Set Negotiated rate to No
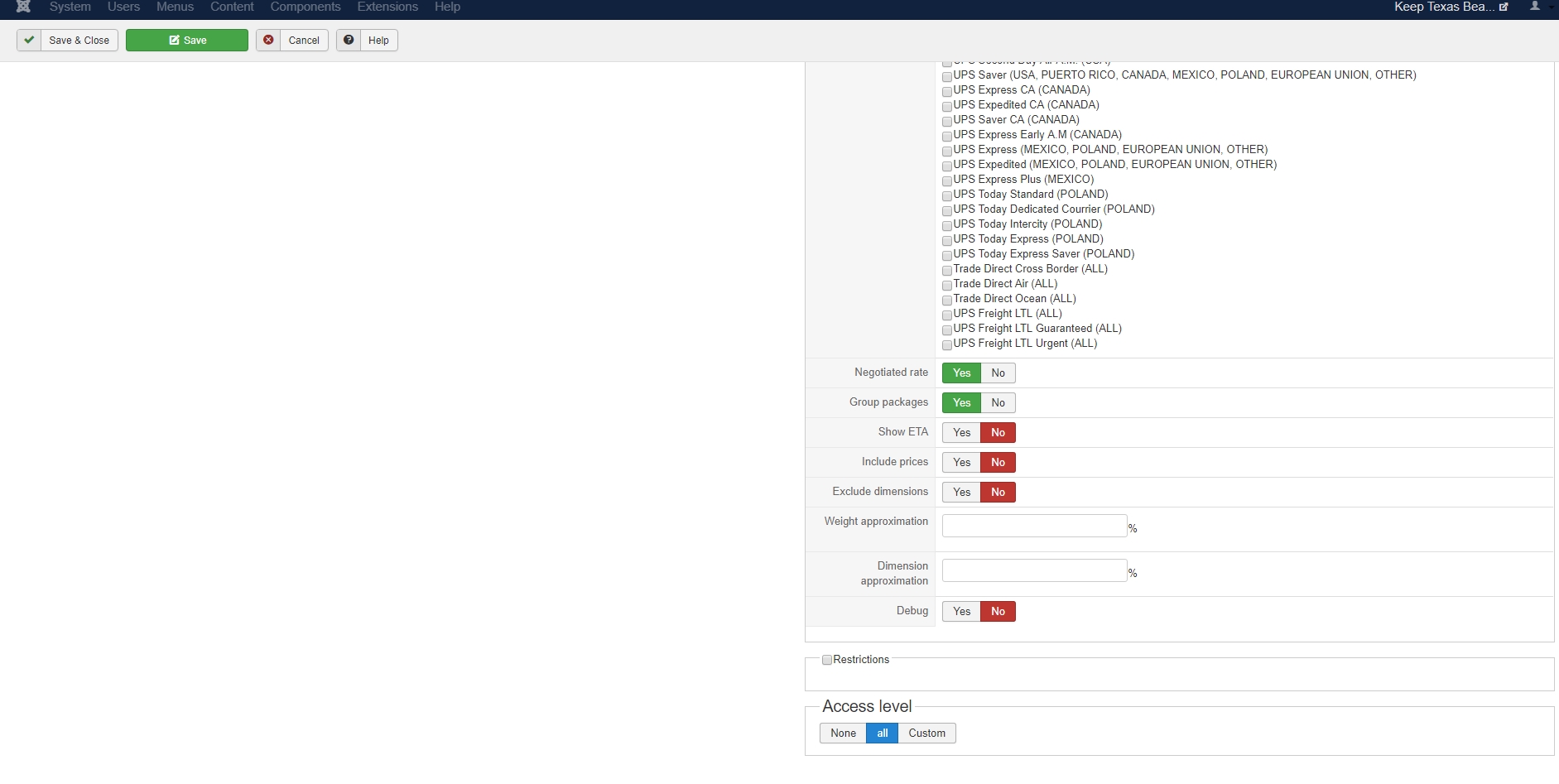1559x784 pixels. [x=998, y=373]
